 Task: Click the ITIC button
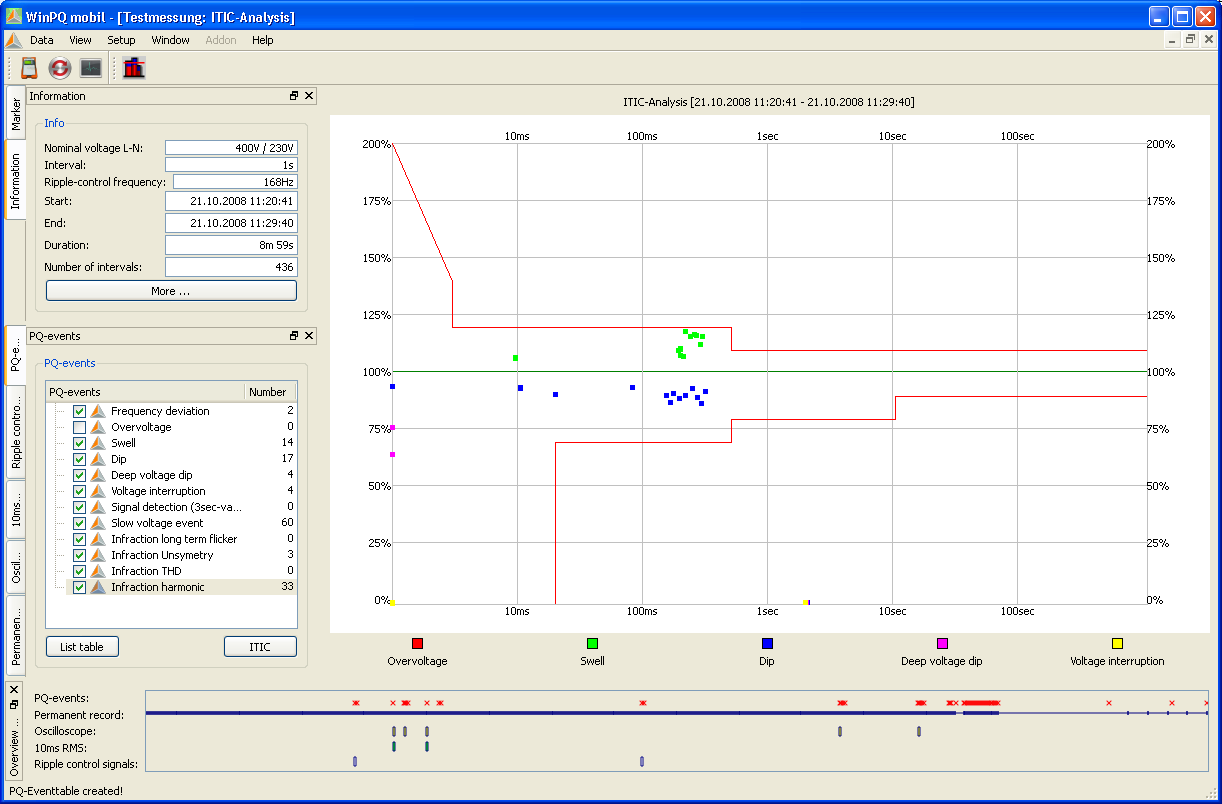click(260, 647)
